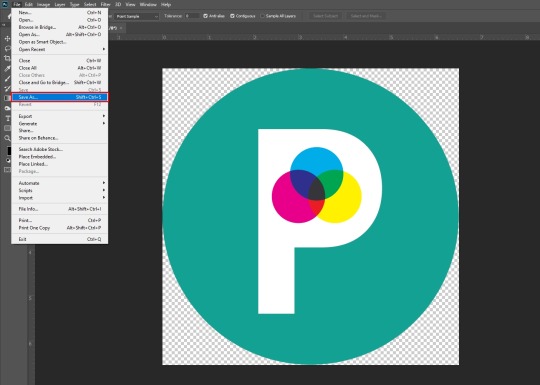540x385 pixels.
Task: Toggle the Contiguous checkbox
Action: pos(232,16)
